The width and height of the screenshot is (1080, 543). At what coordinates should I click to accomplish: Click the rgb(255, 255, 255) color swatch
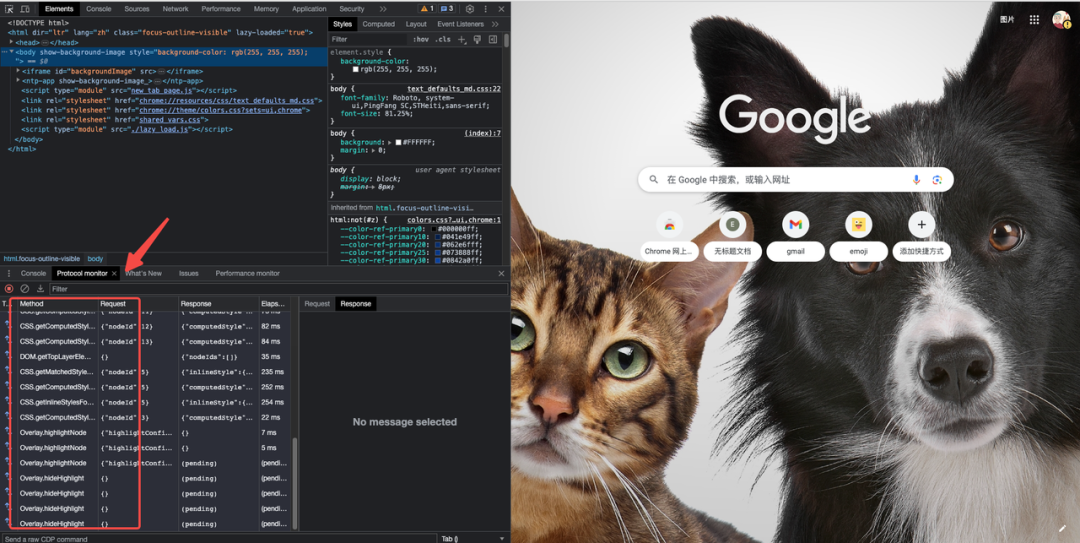pyautogui.click(x=355, y=69)
